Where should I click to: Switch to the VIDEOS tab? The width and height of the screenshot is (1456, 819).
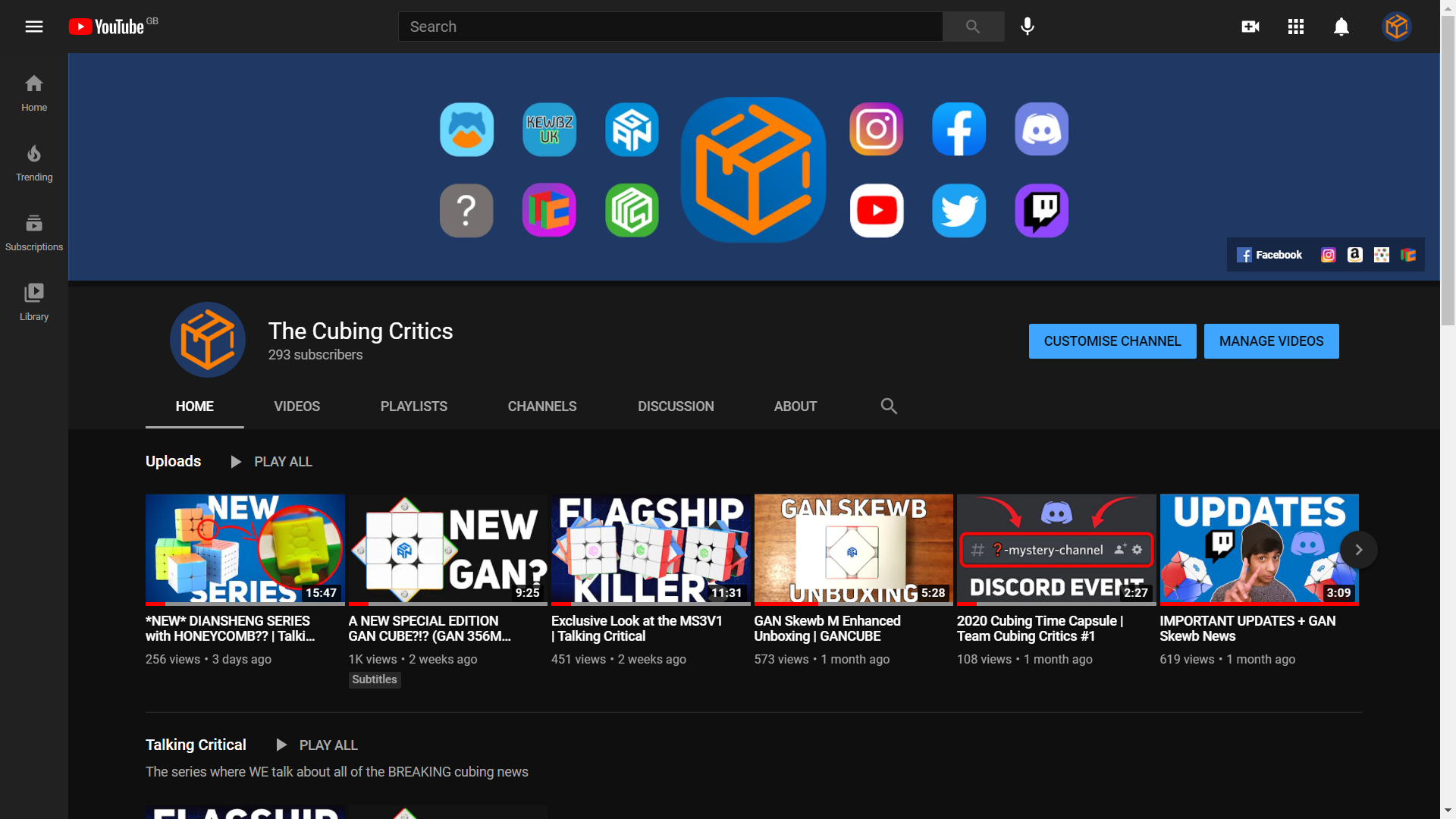[297, 406]
